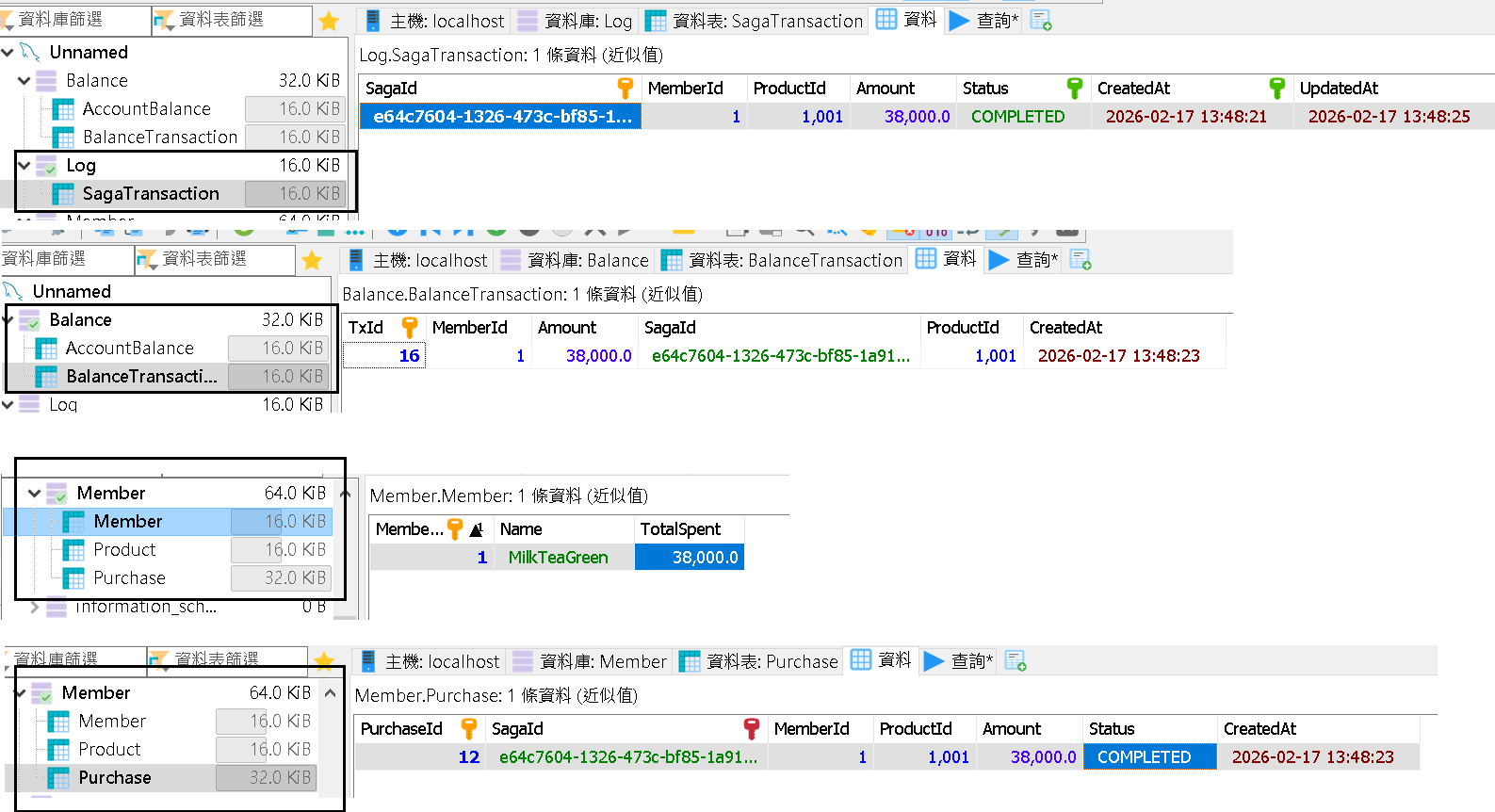Click the Unnamed session icon in top tree
The width and height of the screenshot is (1495, 812).
click(x=30, y=53)
